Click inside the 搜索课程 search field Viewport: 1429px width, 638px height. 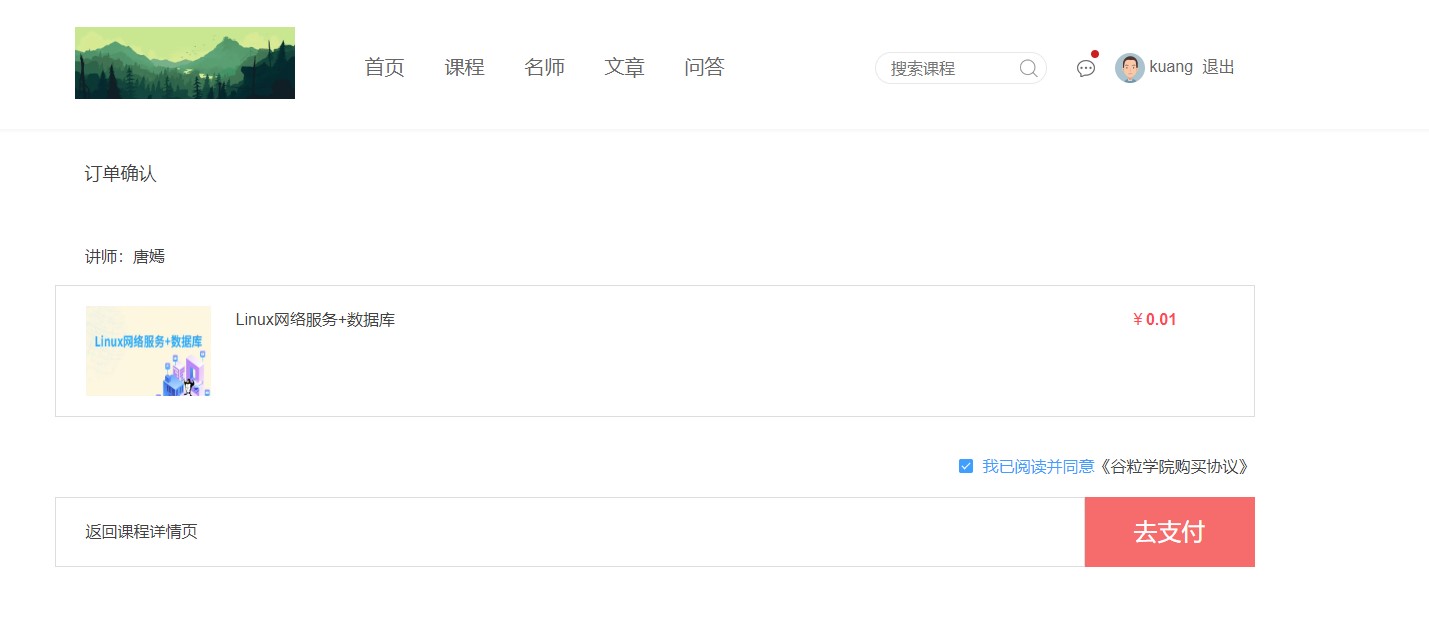[950, 68]
